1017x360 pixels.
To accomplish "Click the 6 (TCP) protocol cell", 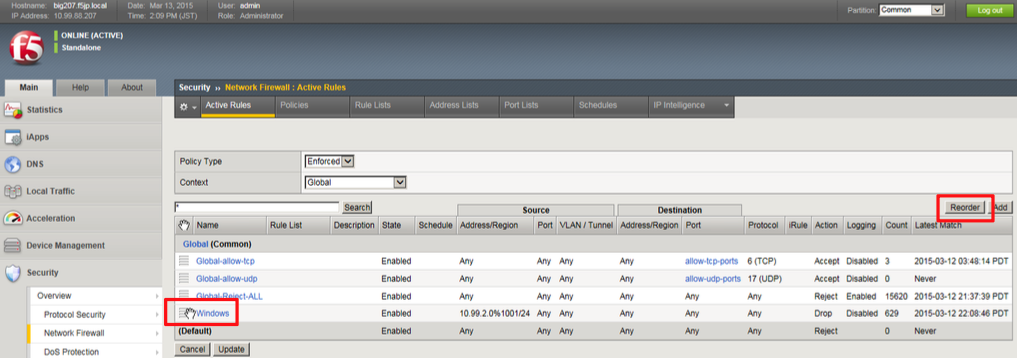I will click(763, 261).
